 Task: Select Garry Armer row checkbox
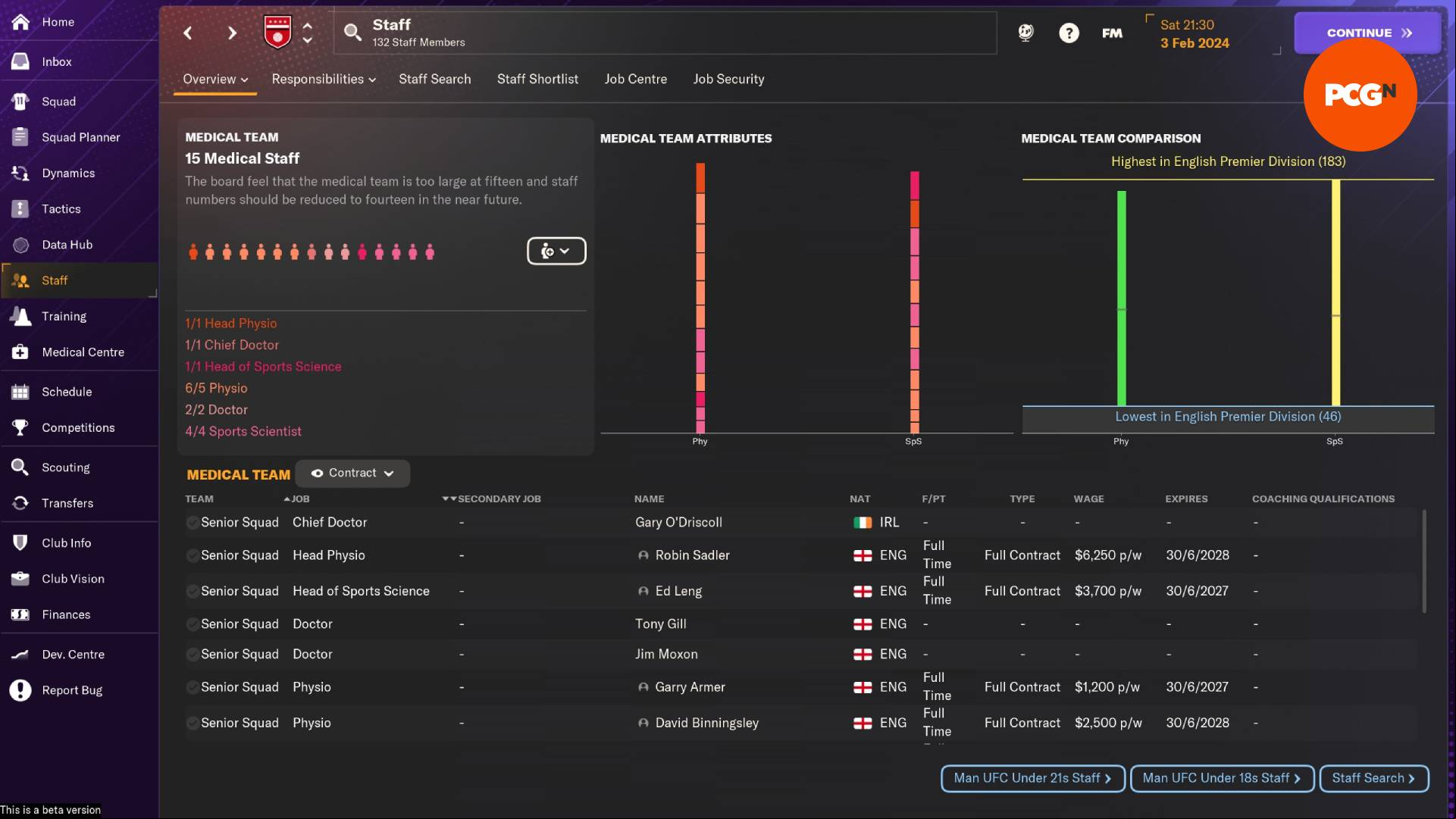[193, 687]
